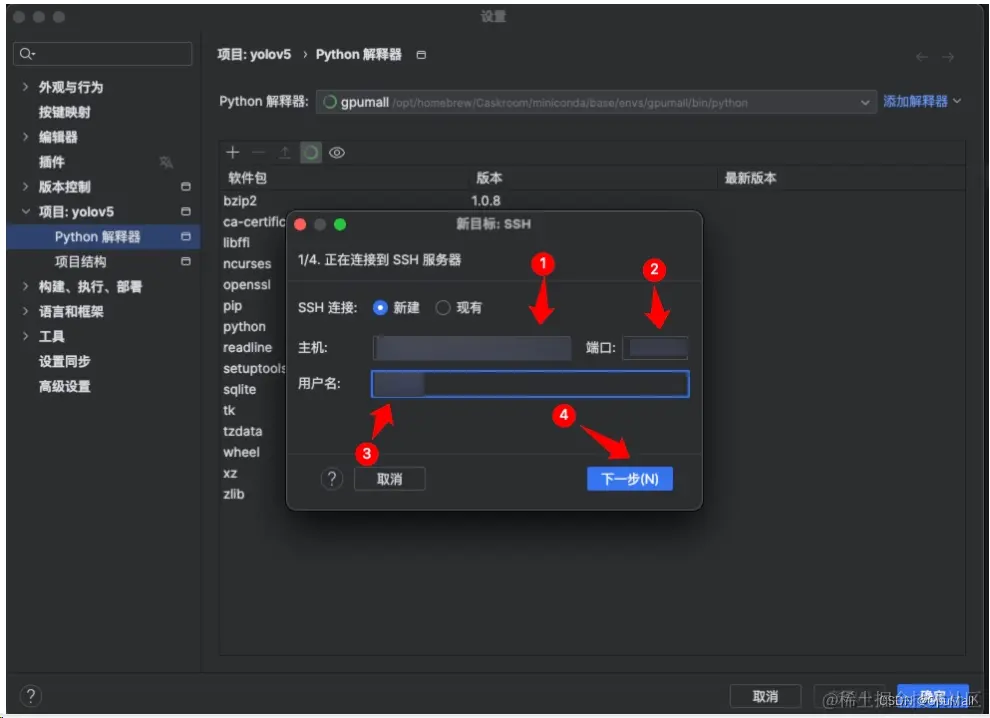Click 下一步(N) button in SSH dialog
The height and width of the screenshot is (718, 990).
tap(629, 479)
